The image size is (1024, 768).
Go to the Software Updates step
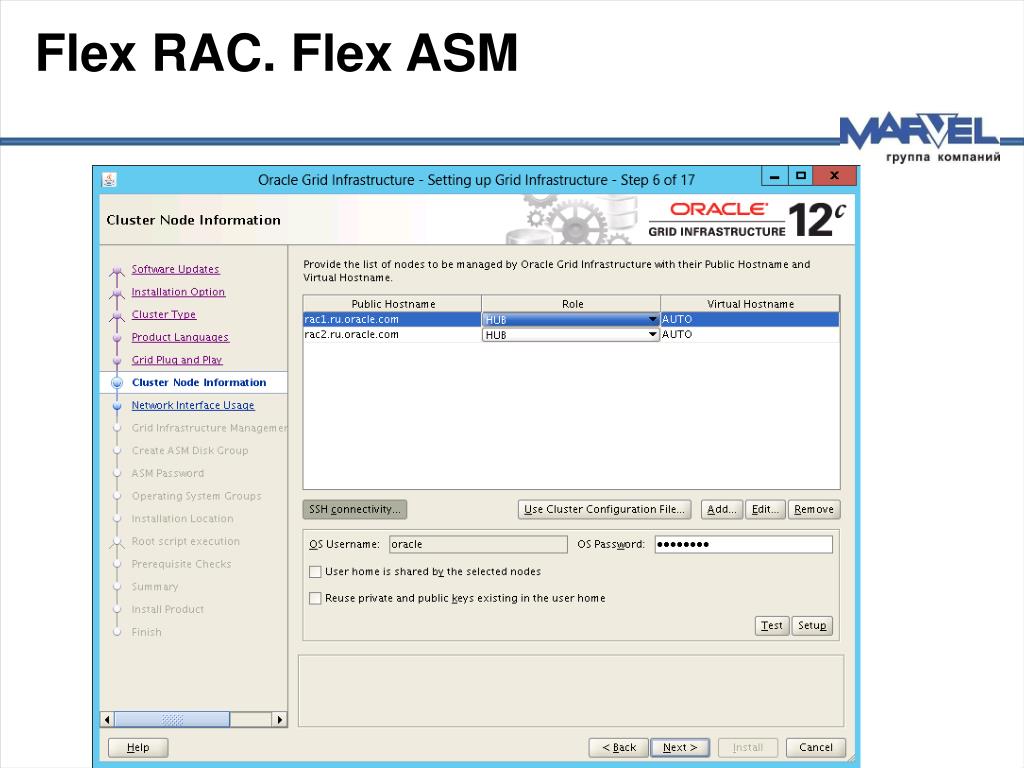click(x=175, y=269)
